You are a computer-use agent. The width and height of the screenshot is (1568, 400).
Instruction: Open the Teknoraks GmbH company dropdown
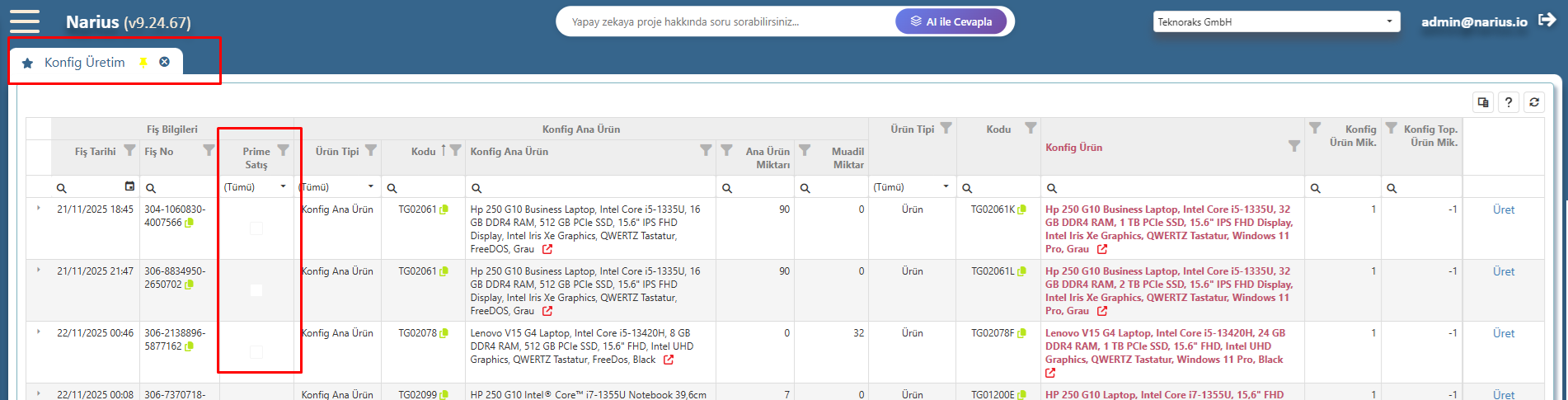coord(1276,22)
